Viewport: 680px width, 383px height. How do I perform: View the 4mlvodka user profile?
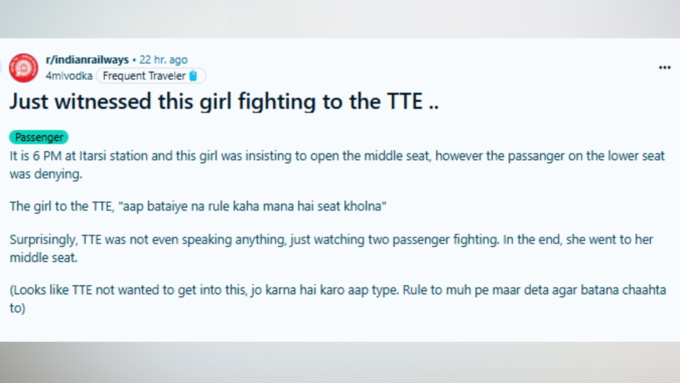pyautogui.click(x=69, y=76)
